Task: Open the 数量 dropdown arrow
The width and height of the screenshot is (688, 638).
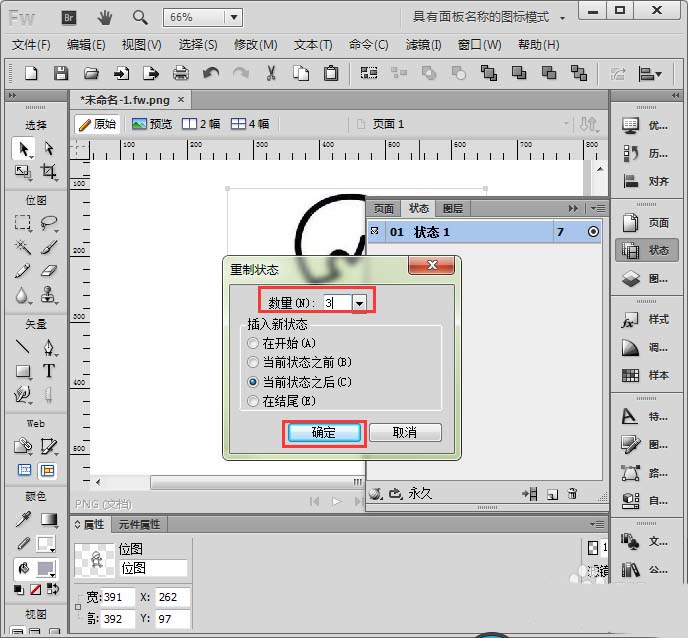Action: [x=360, y=302]
